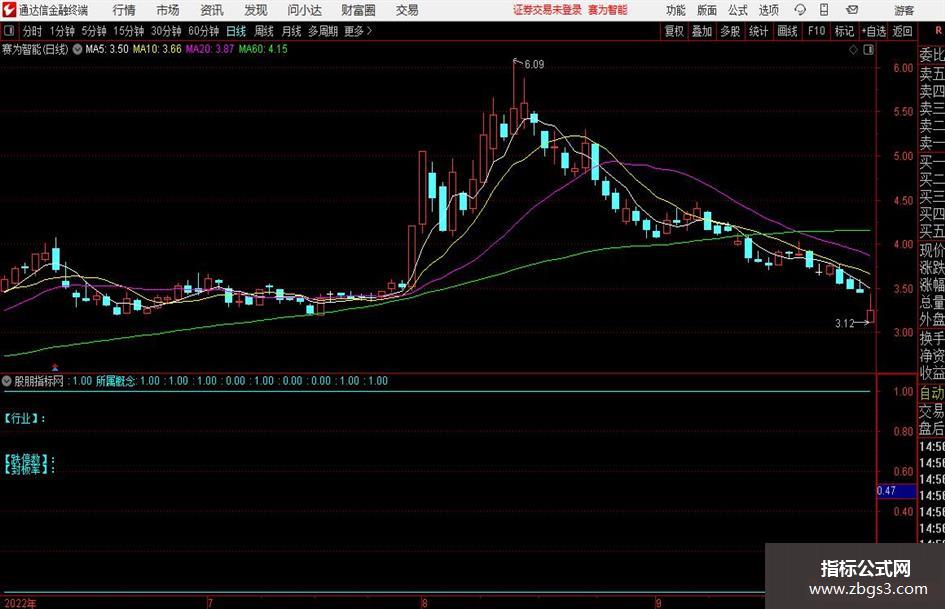Open the 发现 menu
The height and width of the screenshot is (609, 945).
[x=256, y=10]
